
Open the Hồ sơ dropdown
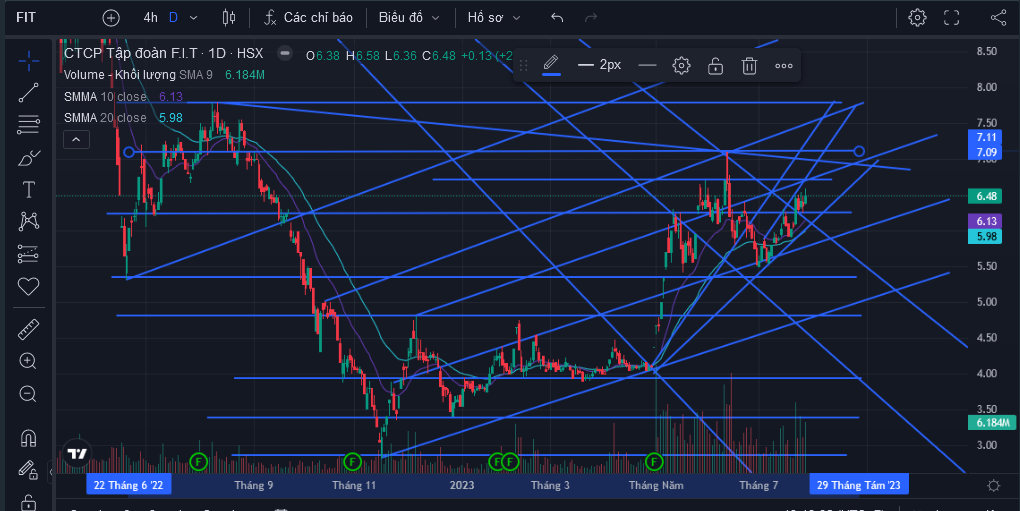(x=494, y=18)
